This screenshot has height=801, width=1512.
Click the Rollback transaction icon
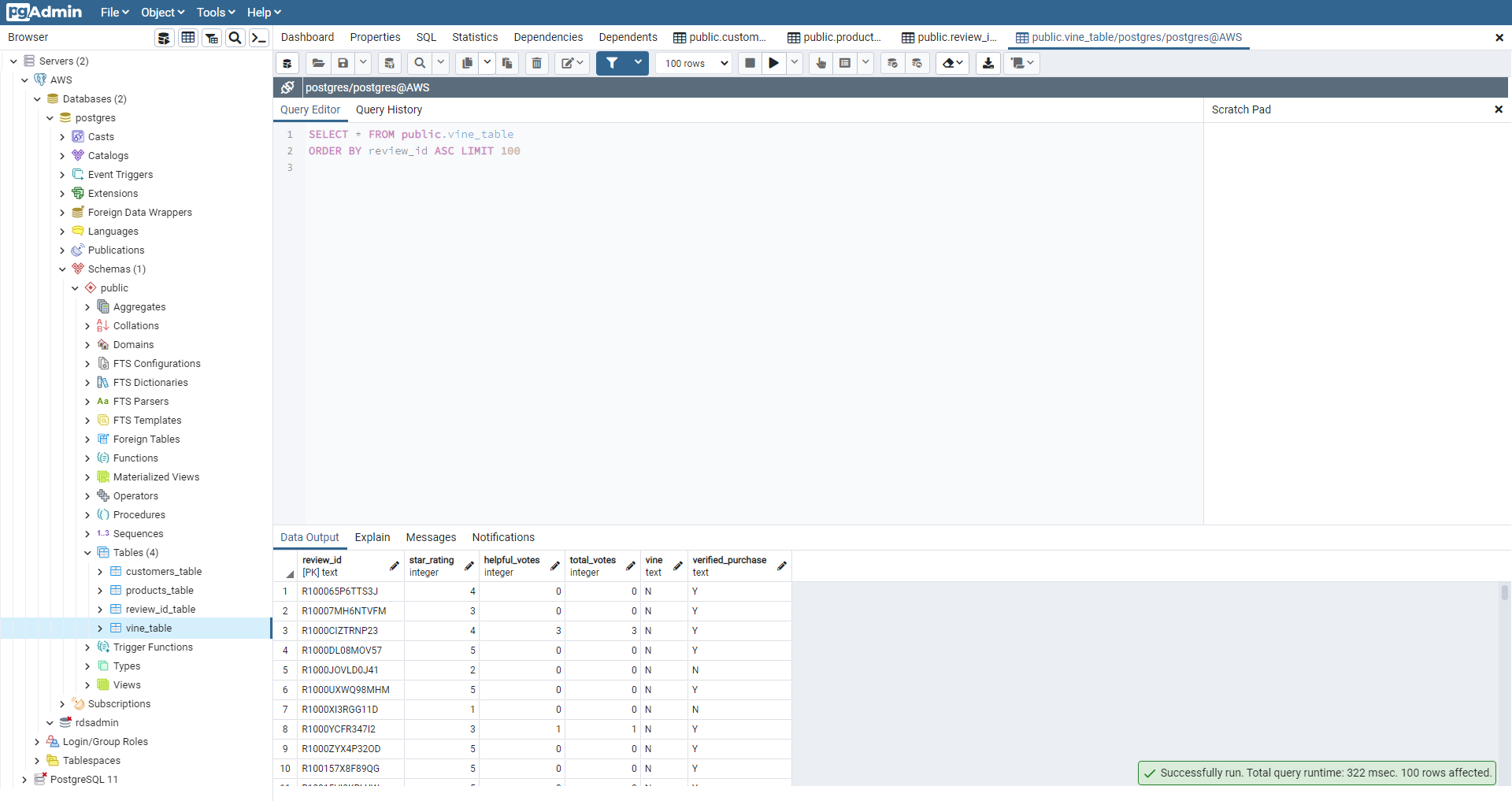(917, 63)
